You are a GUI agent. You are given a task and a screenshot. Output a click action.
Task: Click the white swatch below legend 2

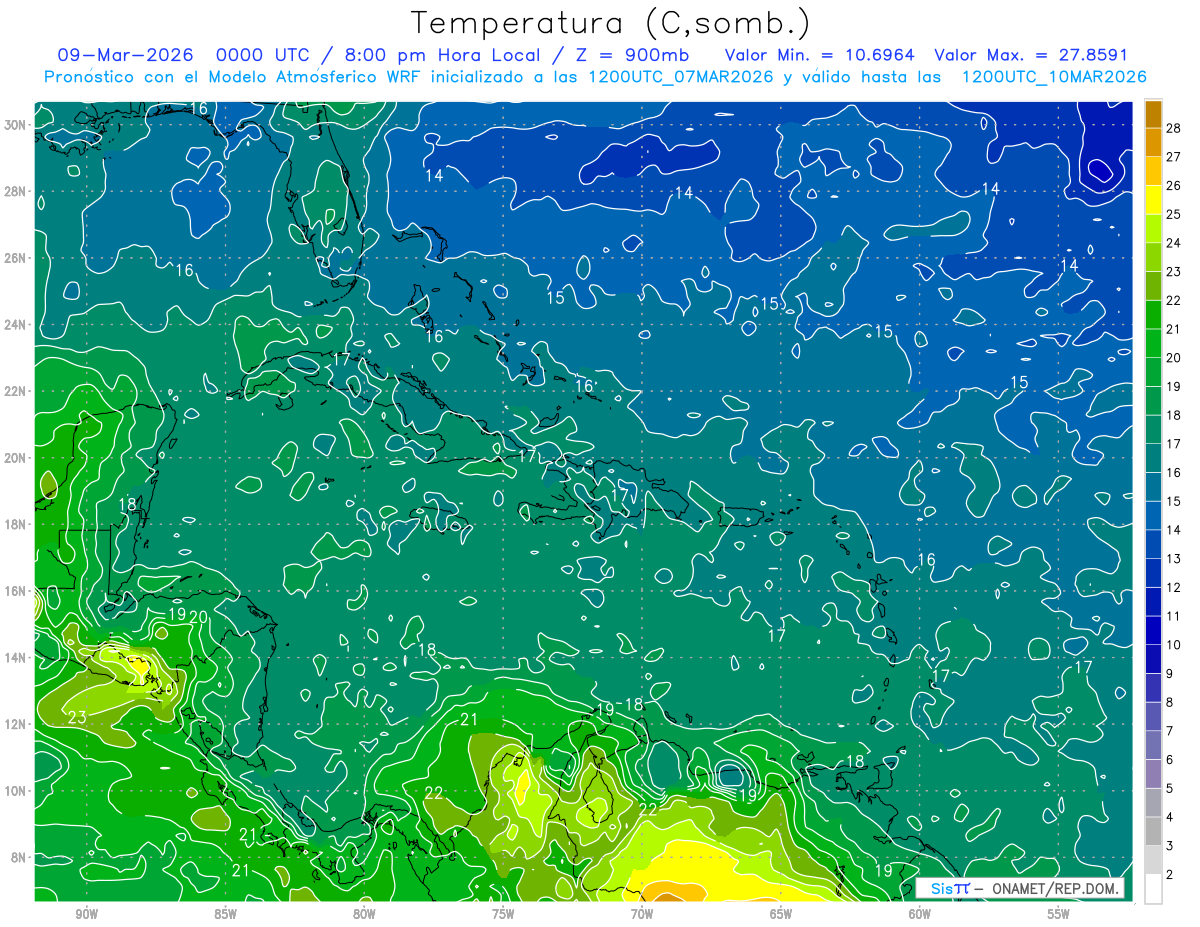click(x=1153, y=888)
